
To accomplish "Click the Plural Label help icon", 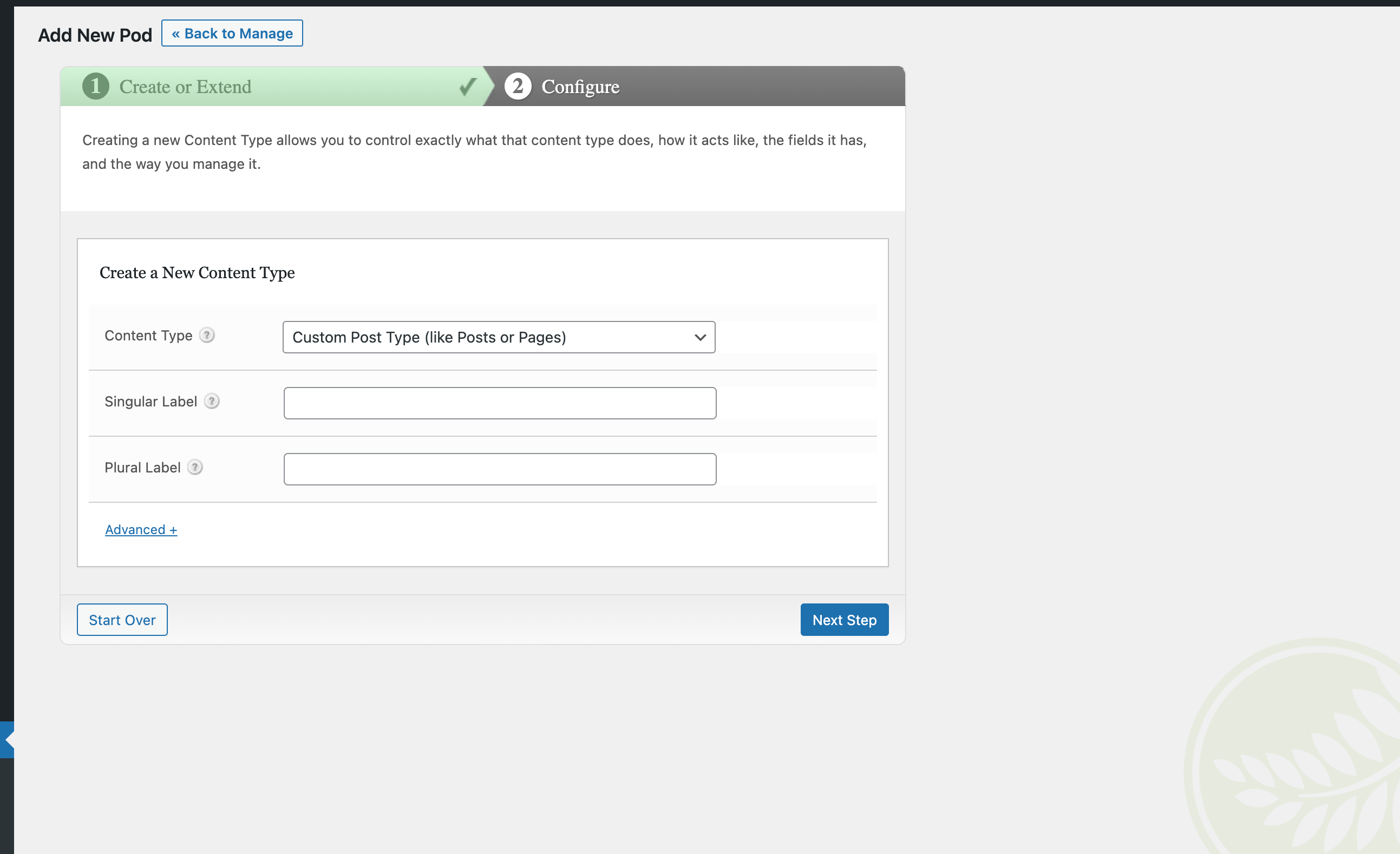I will pos(195,467).
